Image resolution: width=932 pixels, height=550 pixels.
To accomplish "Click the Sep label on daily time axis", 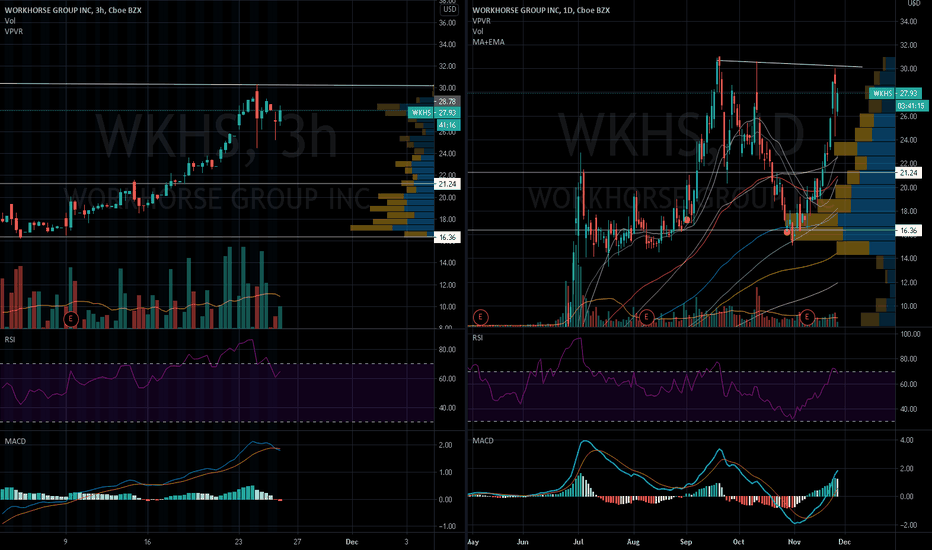I will tap(686, 542).
